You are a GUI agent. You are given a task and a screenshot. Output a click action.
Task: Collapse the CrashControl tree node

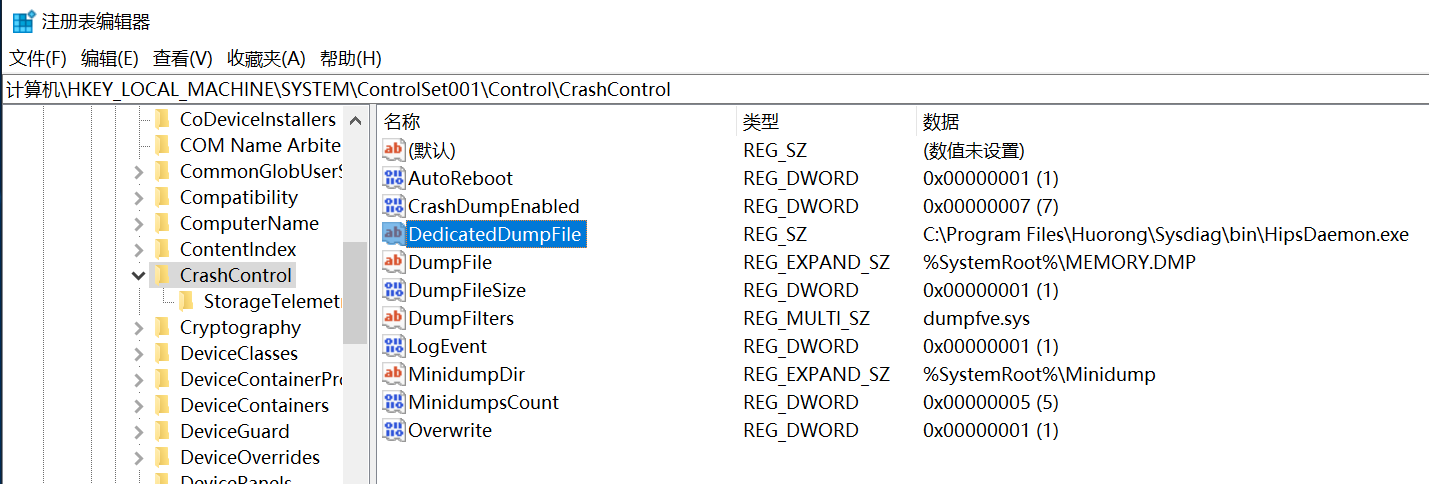(138, 276)
